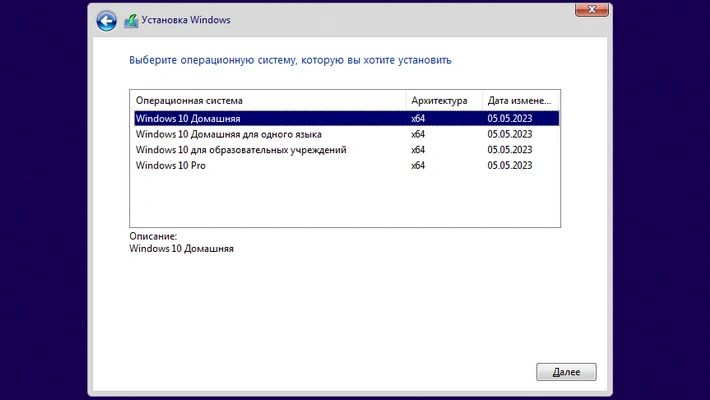Click the Дата измене... column header
The image size is (710, 400).
click(521, 101)
